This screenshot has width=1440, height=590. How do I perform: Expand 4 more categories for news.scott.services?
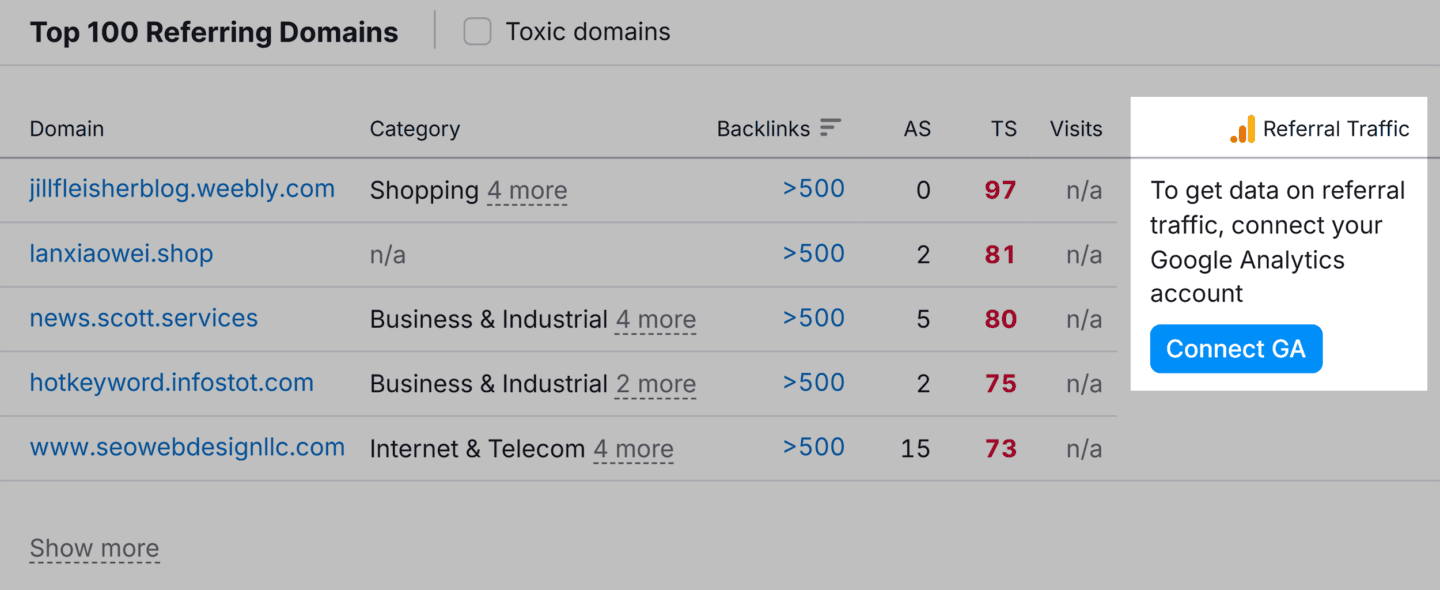pyautogui.click(x=655, y=319)
